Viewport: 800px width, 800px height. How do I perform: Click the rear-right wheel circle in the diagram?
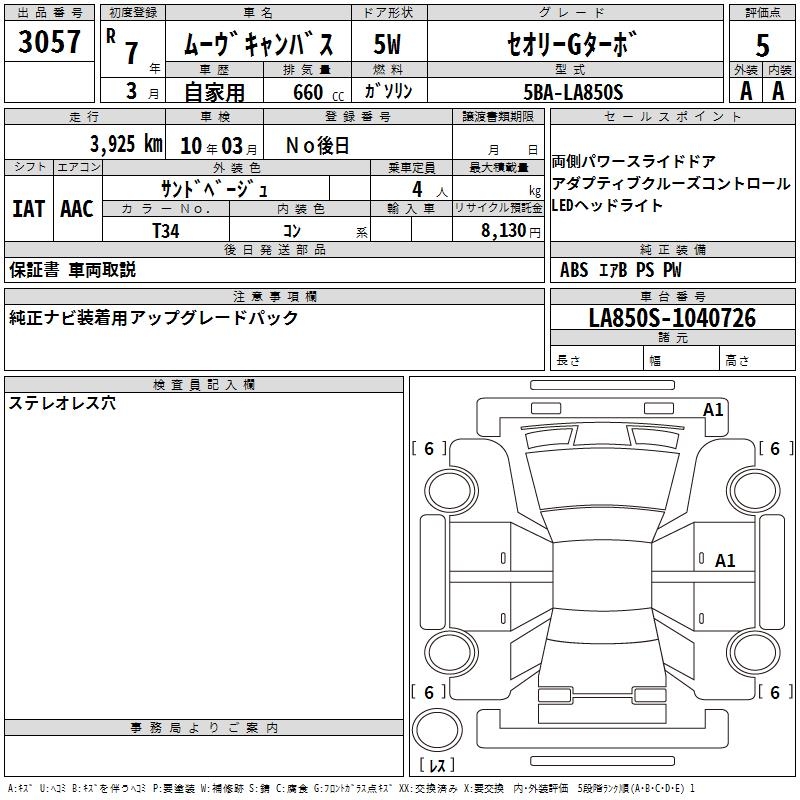[x=753, y=652]
